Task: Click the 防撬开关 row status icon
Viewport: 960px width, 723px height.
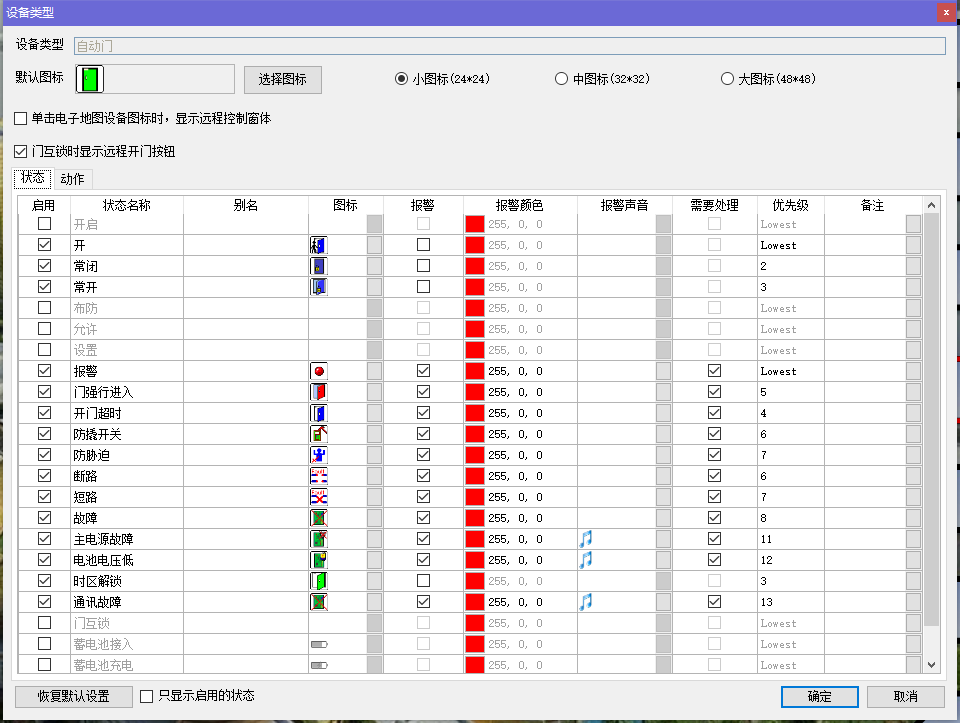Action: click(x=319, y=434)
